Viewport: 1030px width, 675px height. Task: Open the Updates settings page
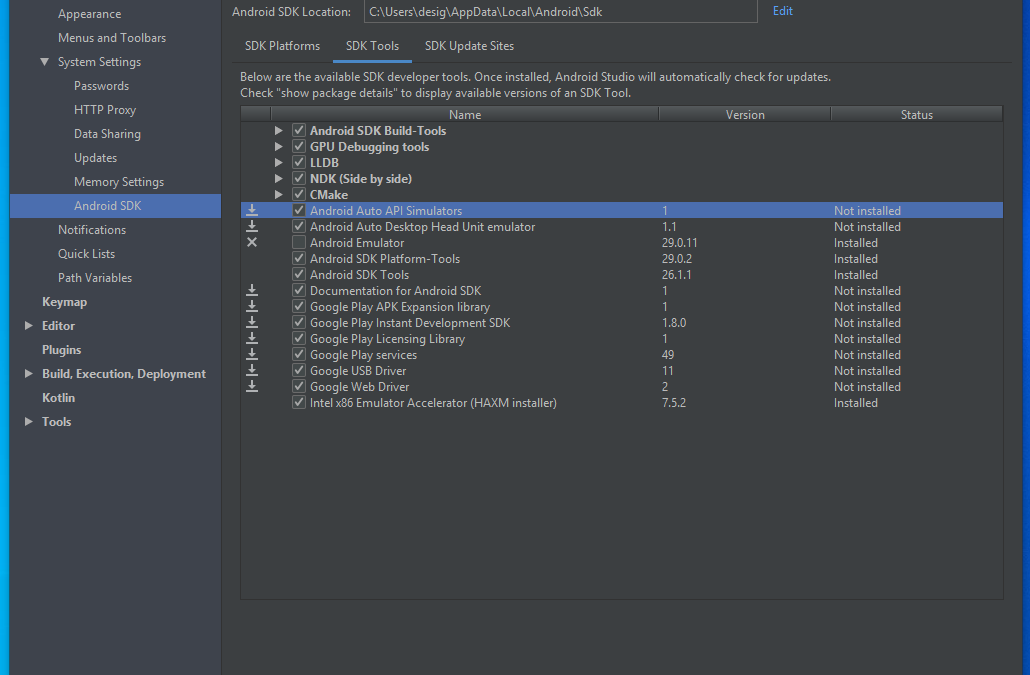(95, 158)
